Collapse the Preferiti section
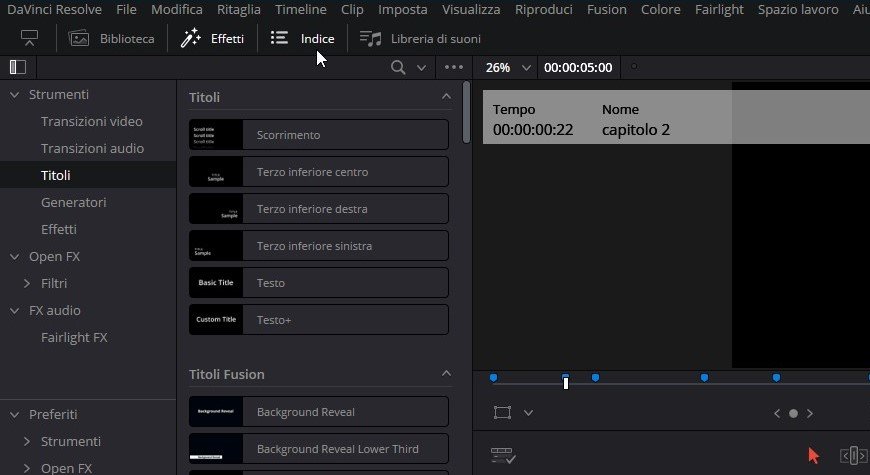Image resolution: width=870 pixels, height=475 pixels. 15,415
